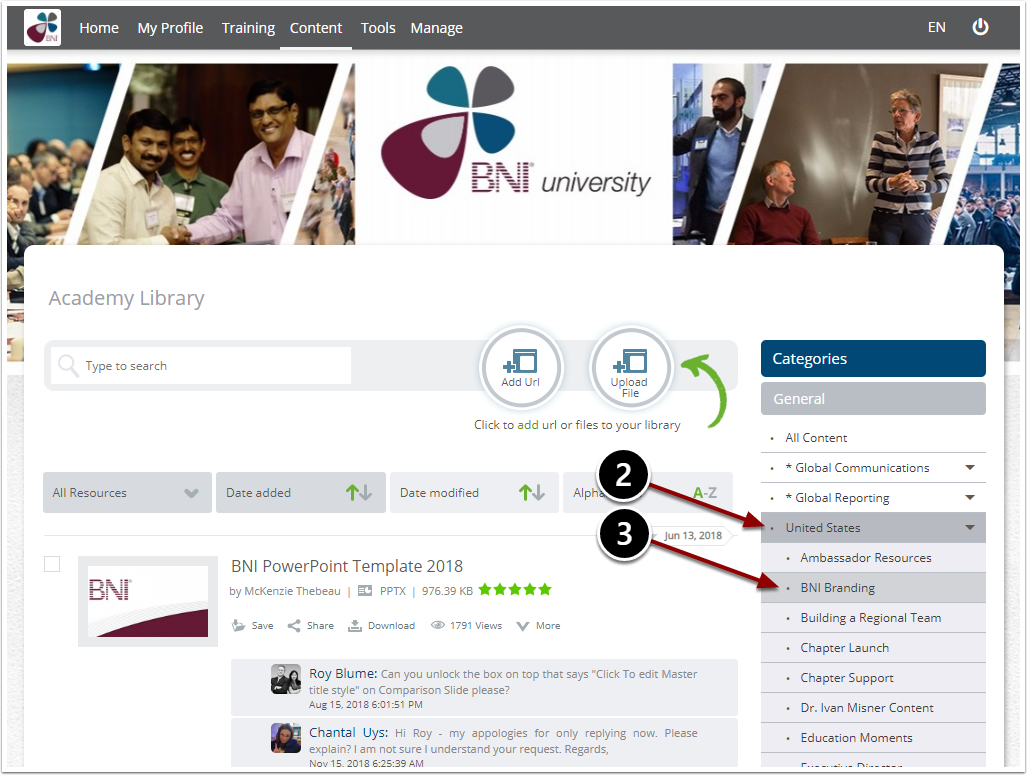The height and width of the screenshot is (775, 1027).
Task: Open the All Resources dropdown
Action: 127,493
